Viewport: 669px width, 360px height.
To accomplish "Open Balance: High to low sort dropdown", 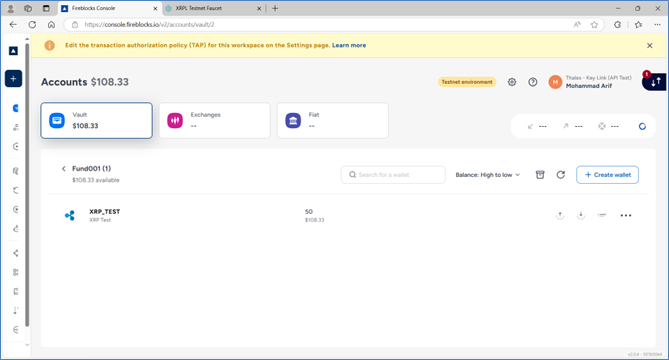I will pos(488,175).
